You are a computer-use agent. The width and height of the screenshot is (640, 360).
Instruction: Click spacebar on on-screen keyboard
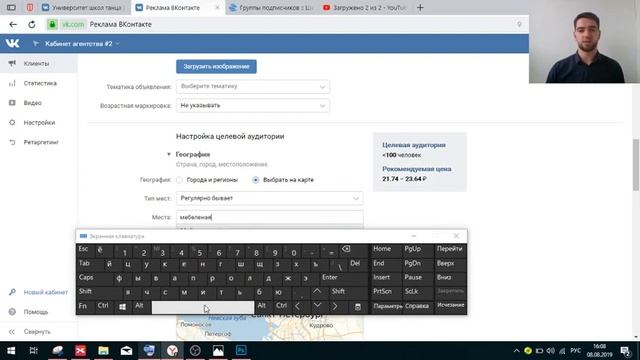tap(203, 307)
